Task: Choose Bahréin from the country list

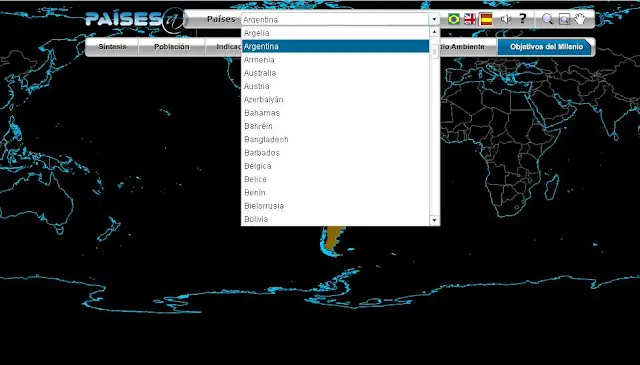Action: (x=335, y=126)
